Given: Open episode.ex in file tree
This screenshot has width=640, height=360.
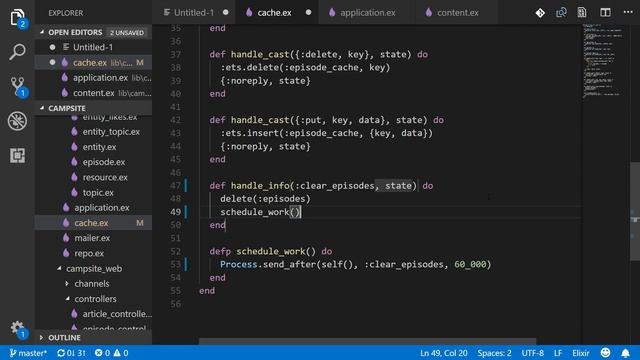Looking at the screenshot, I should click(104, 162).
